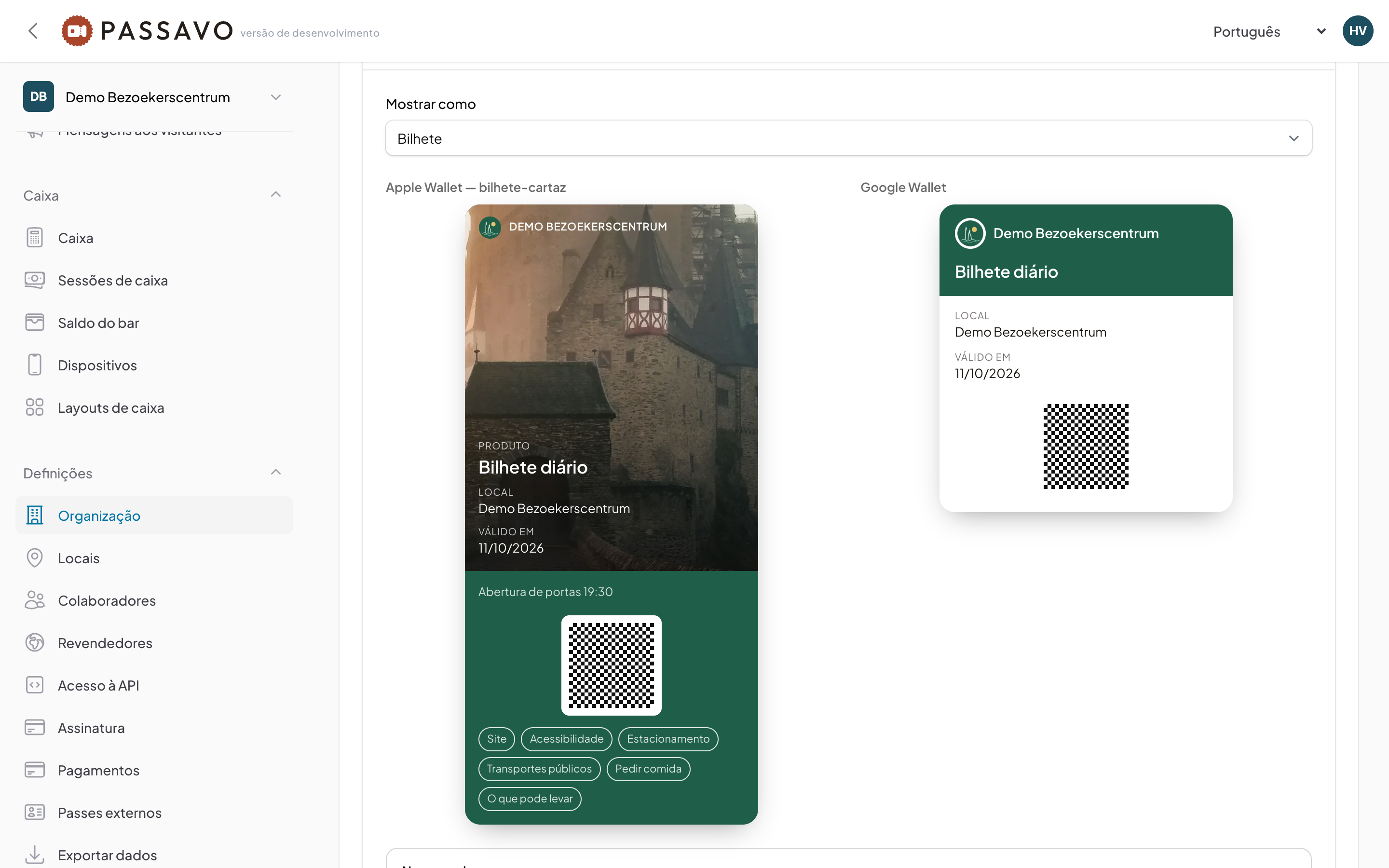Open Layouts de caixa menu item
This screenshot has width=1389, height=868.
[154, 407]
